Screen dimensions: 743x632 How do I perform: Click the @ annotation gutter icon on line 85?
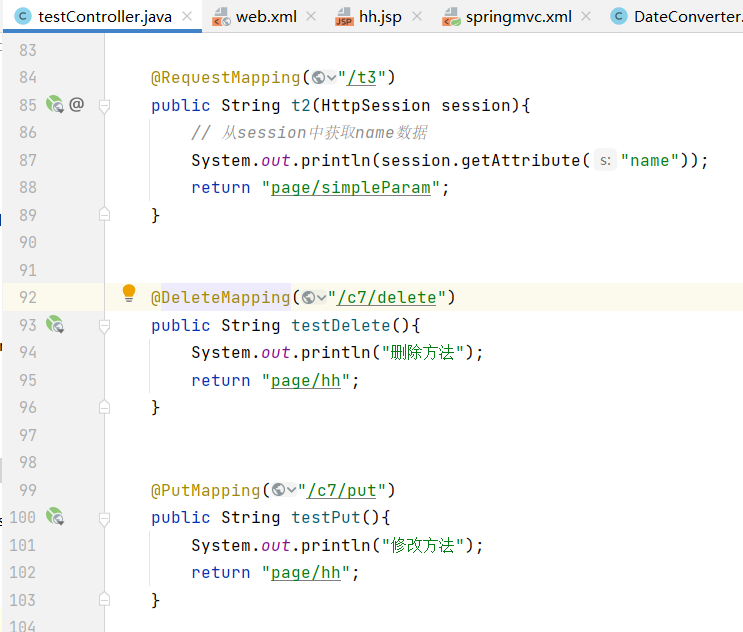tap(76, 104)
